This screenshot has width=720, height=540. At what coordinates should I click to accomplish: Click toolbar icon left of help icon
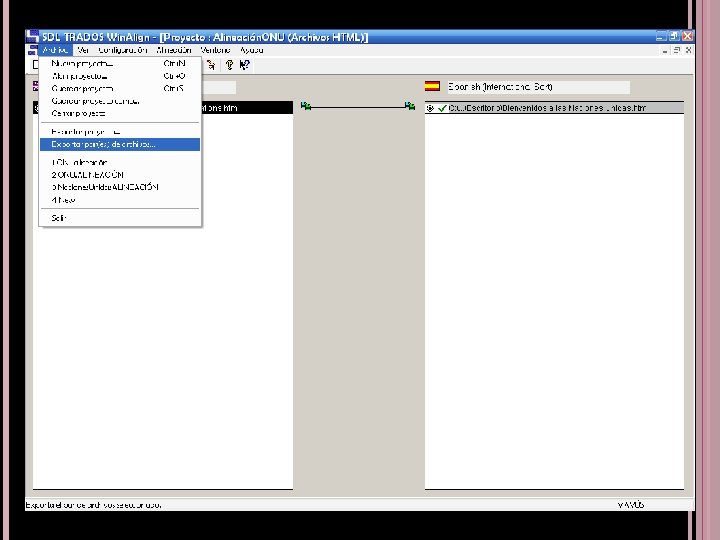[x=211, y=65]
